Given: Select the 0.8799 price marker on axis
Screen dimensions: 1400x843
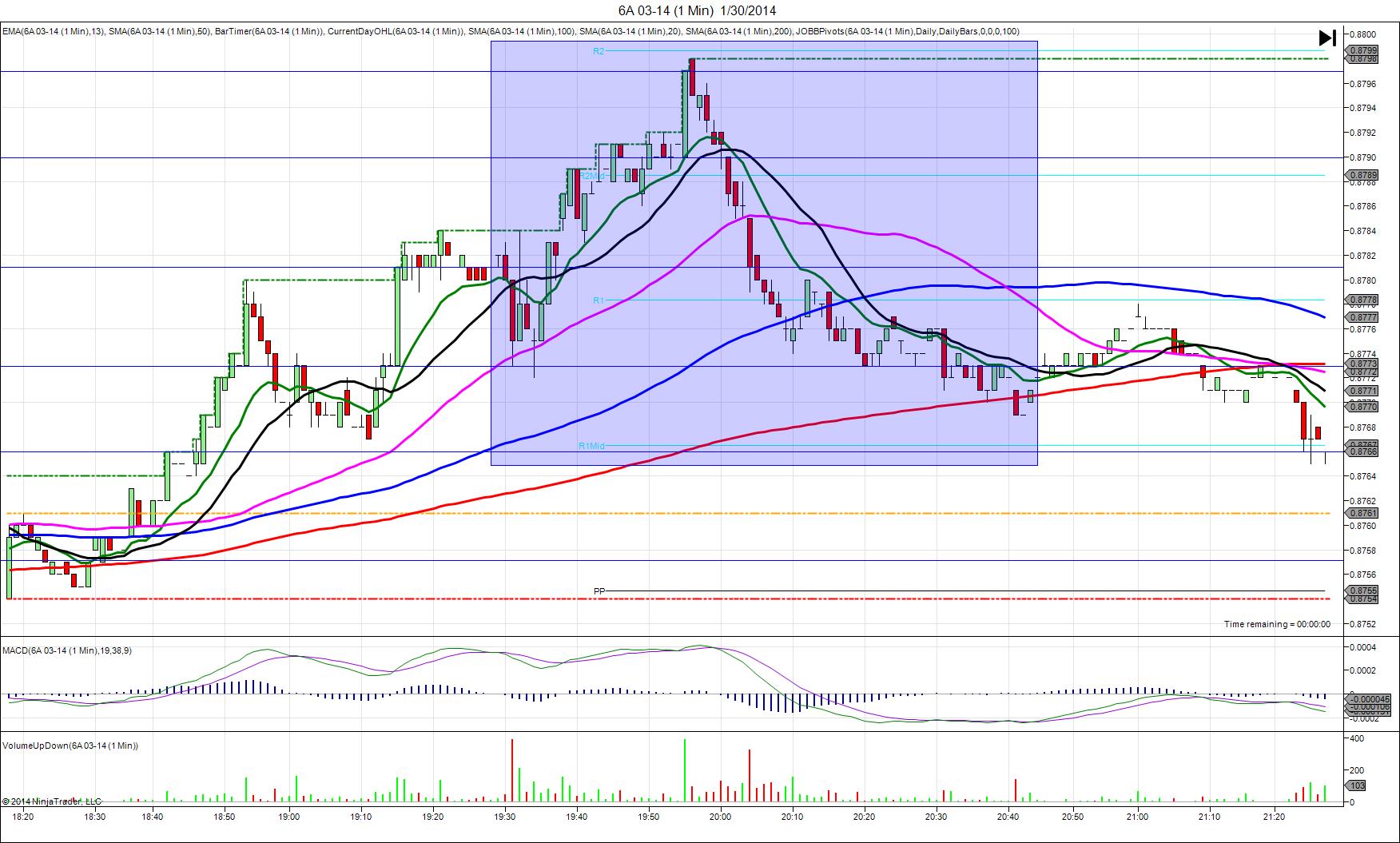Looking at the screenshot, I should [1362, 50].
